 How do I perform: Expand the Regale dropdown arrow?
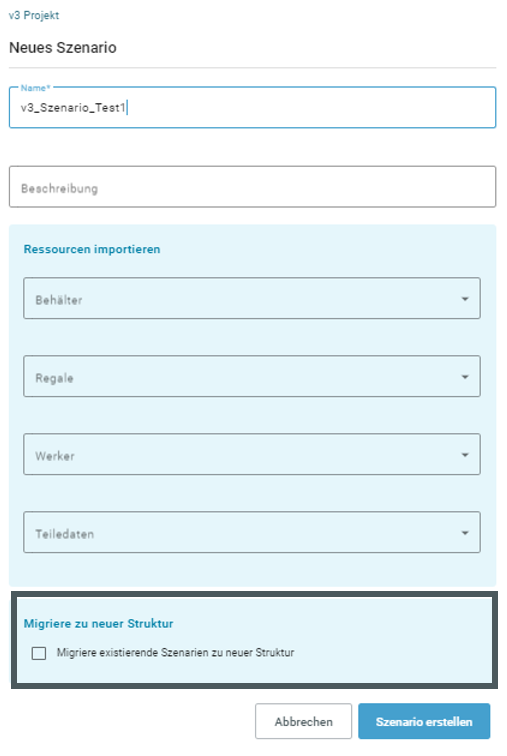click(x=465, y=377)
